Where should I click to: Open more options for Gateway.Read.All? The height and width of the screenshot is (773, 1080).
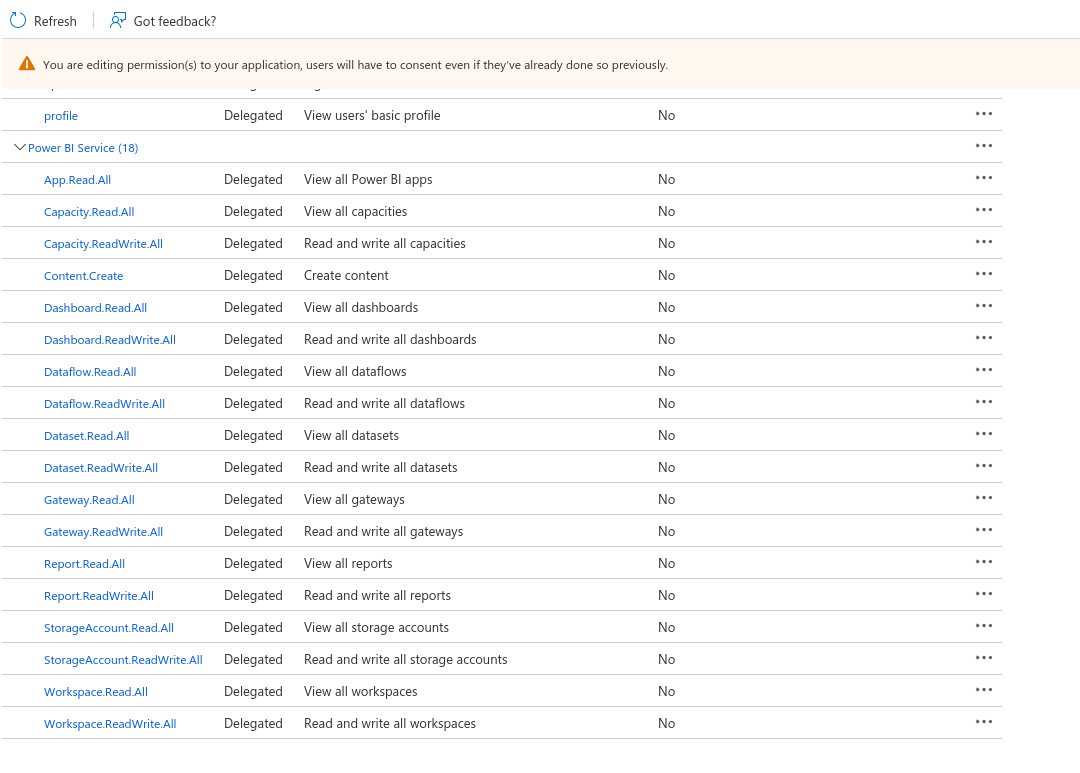[x=984, y=498]
